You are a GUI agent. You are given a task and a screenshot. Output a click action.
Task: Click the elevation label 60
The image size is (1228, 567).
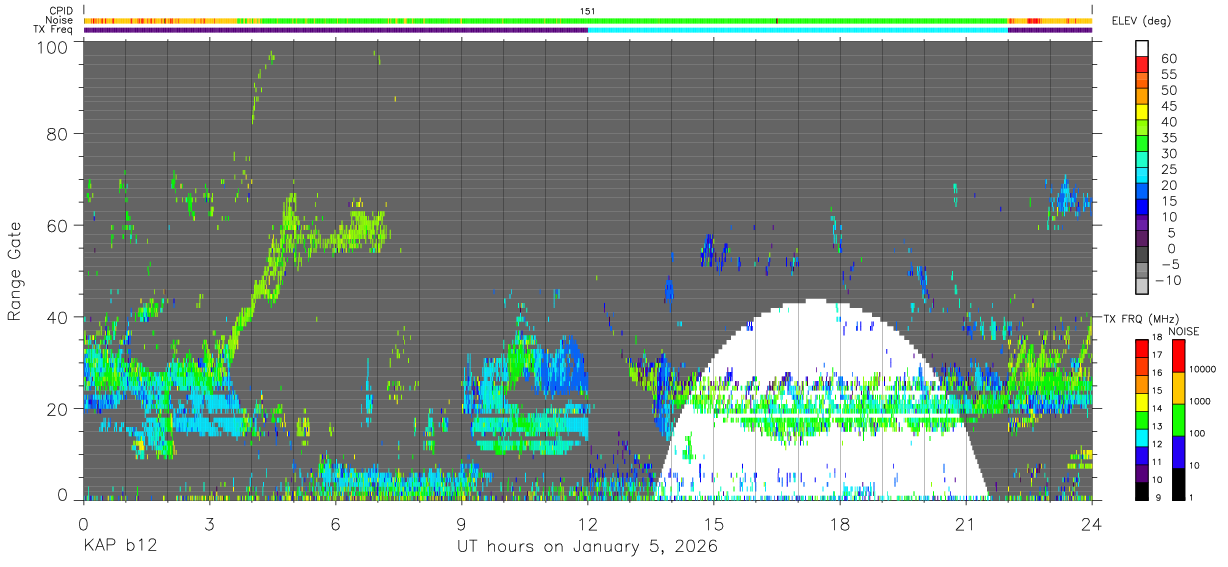pyautogui.click(x=1169, y=58)
